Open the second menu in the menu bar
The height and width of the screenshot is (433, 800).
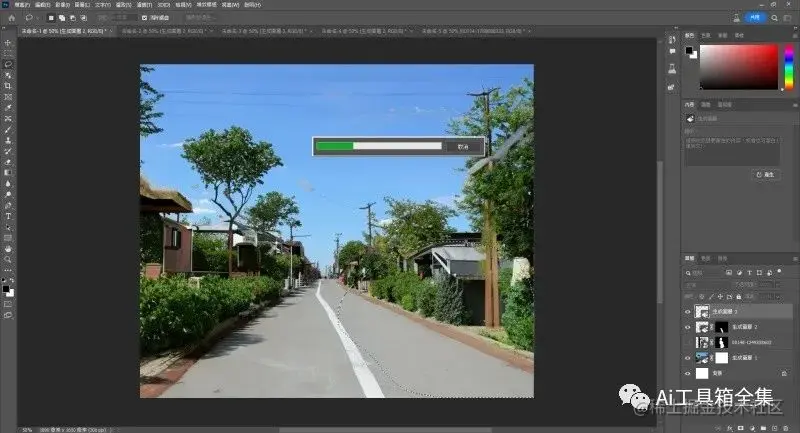click(x=42, y=5)
